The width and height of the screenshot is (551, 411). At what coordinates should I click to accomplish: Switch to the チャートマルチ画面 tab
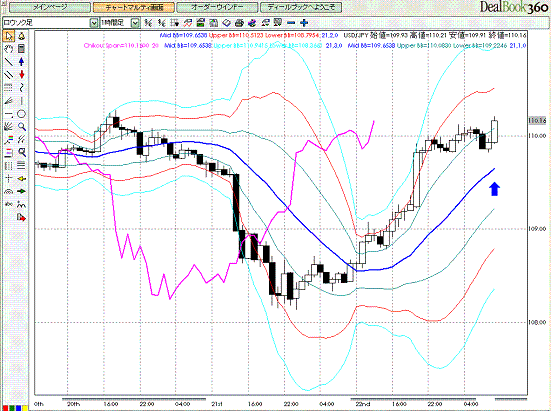click(x=134, y=7)
